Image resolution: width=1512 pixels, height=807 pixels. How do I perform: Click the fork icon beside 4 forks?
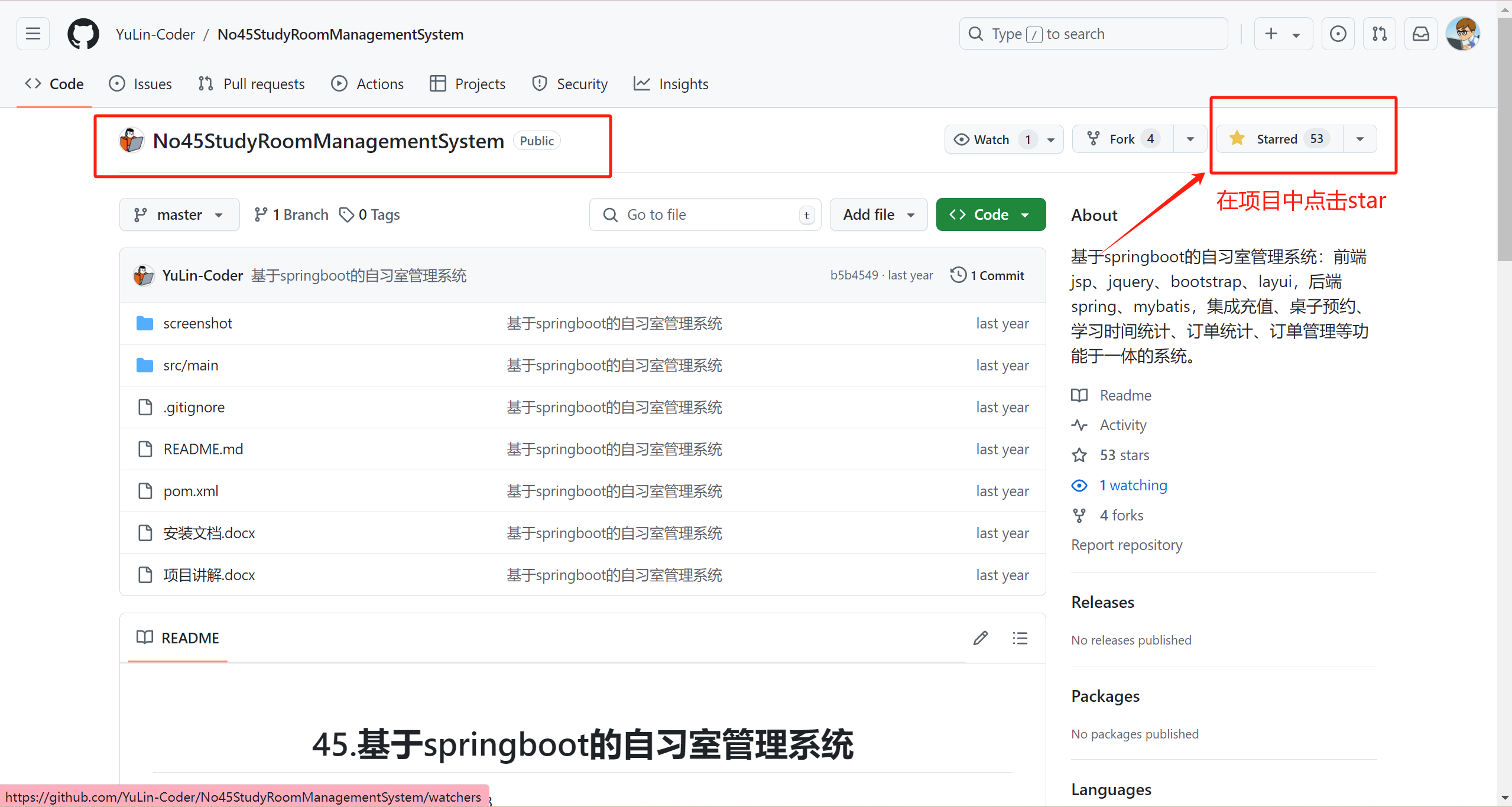pyautogui.click(x=1079, y=516)
